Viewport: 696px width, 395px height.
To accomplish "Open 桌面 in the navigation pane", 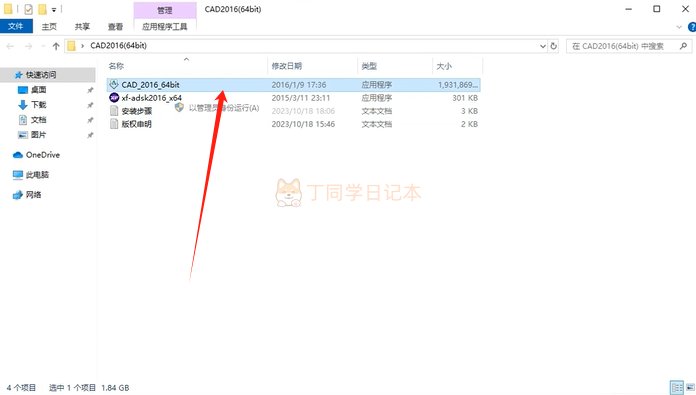I will (38, 90).
